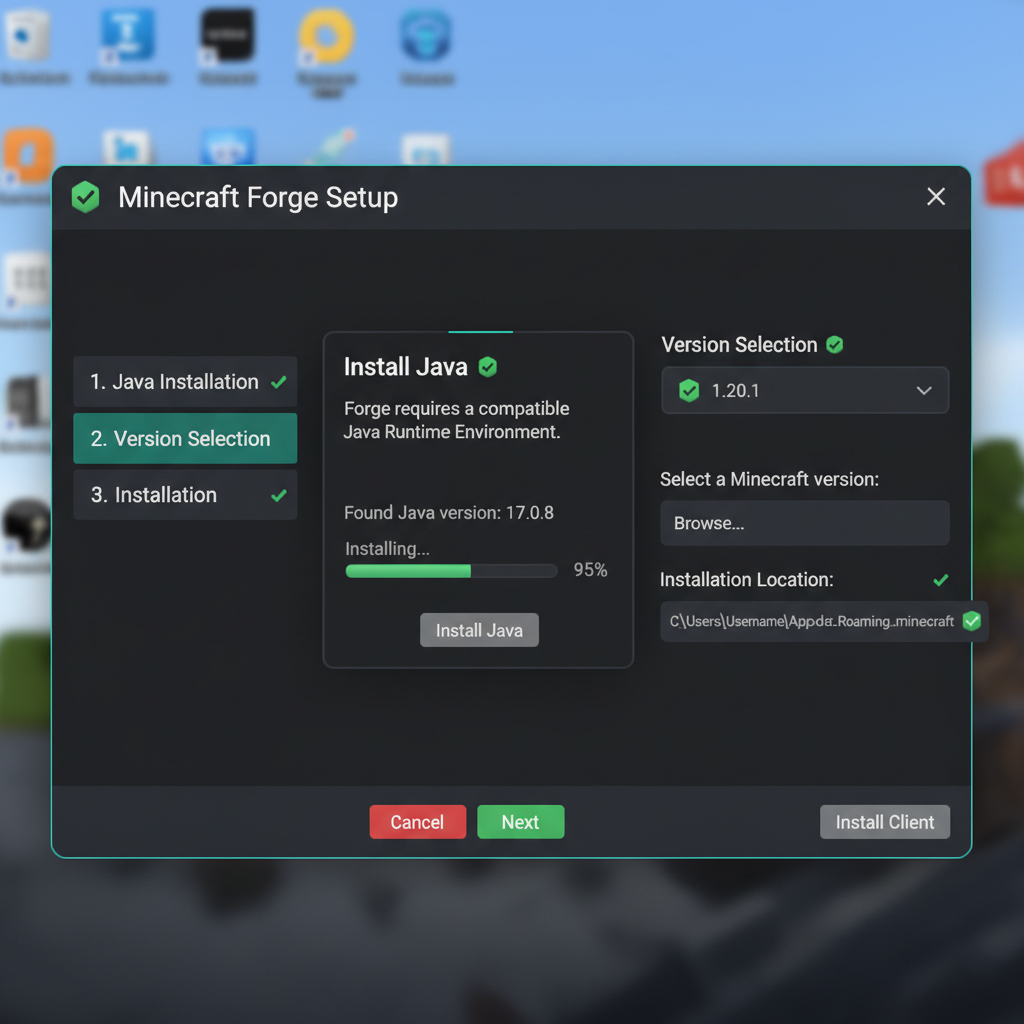Open the Java Installation step
Image resolution: width=1024 pixels, height=1024 pixels.
click(185, 381)
